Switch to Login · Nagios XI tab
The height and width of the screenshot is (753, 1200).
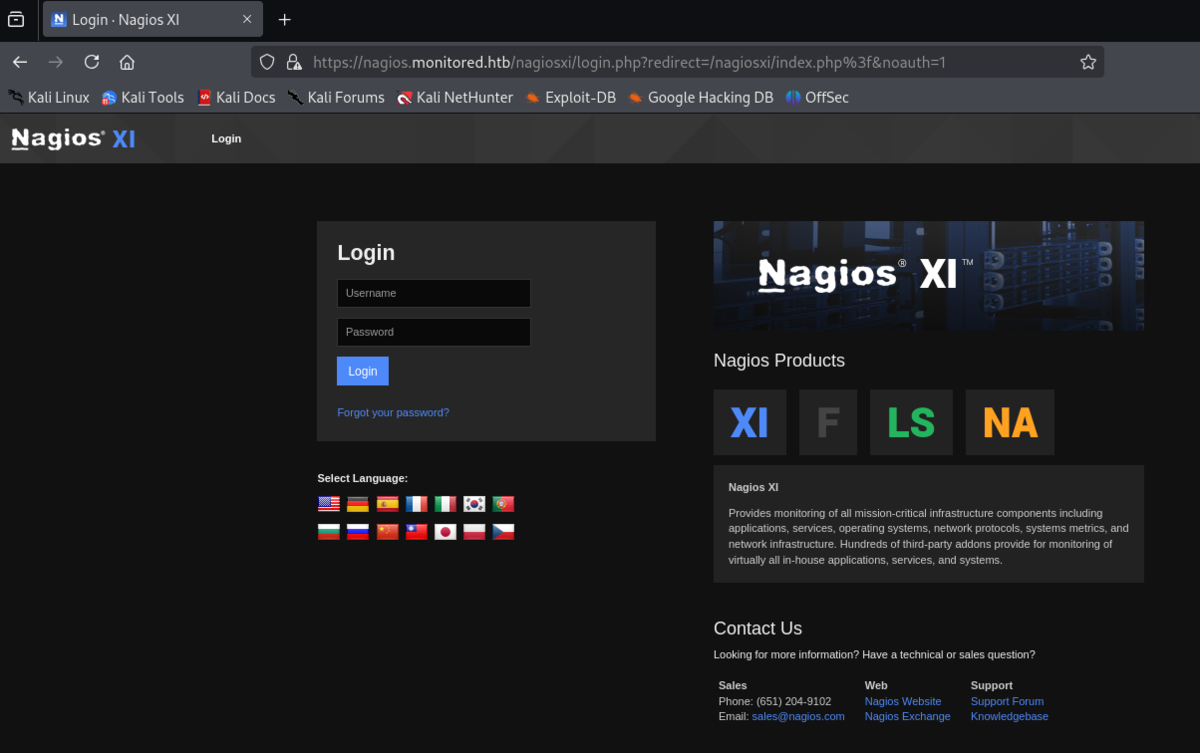point(153,20)
